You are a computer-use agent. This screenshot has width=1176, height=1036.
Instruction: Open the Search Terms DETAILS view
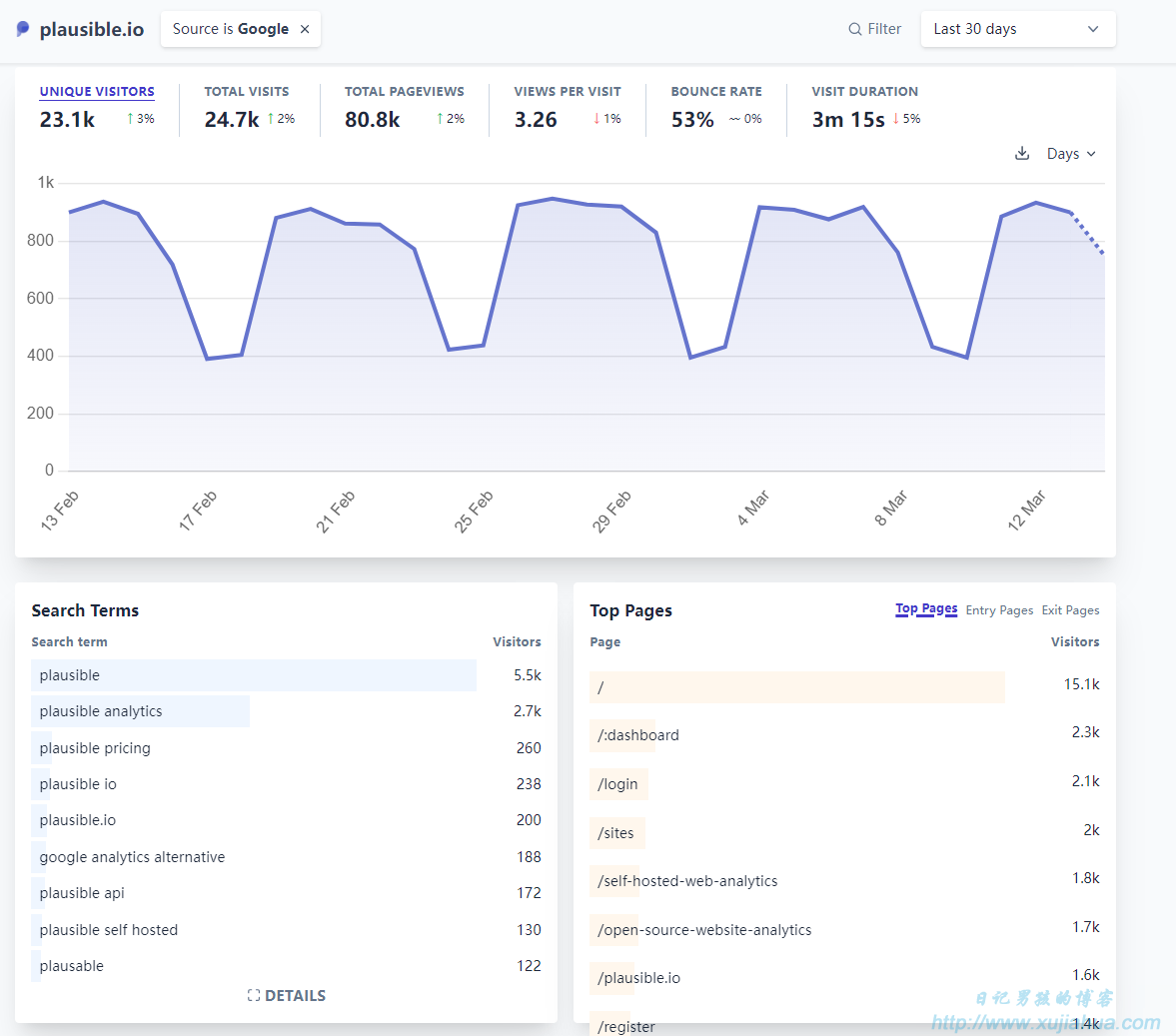[286, 995]
